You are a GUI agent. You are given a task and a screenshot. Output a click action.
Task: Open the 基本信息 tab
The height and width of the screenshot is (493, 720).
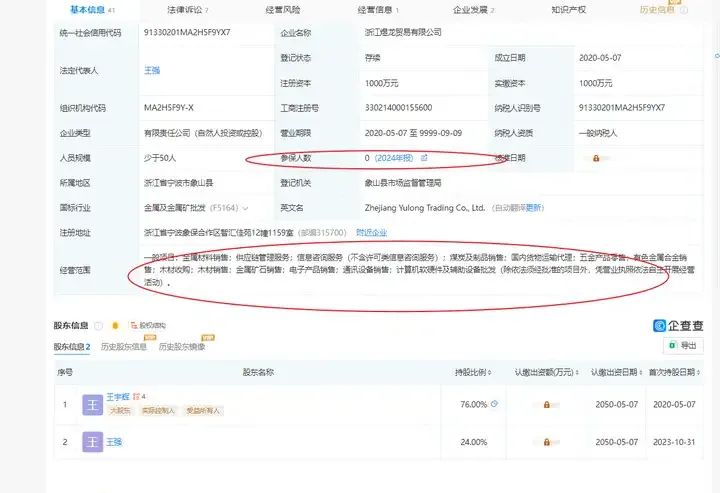[92, 10]
